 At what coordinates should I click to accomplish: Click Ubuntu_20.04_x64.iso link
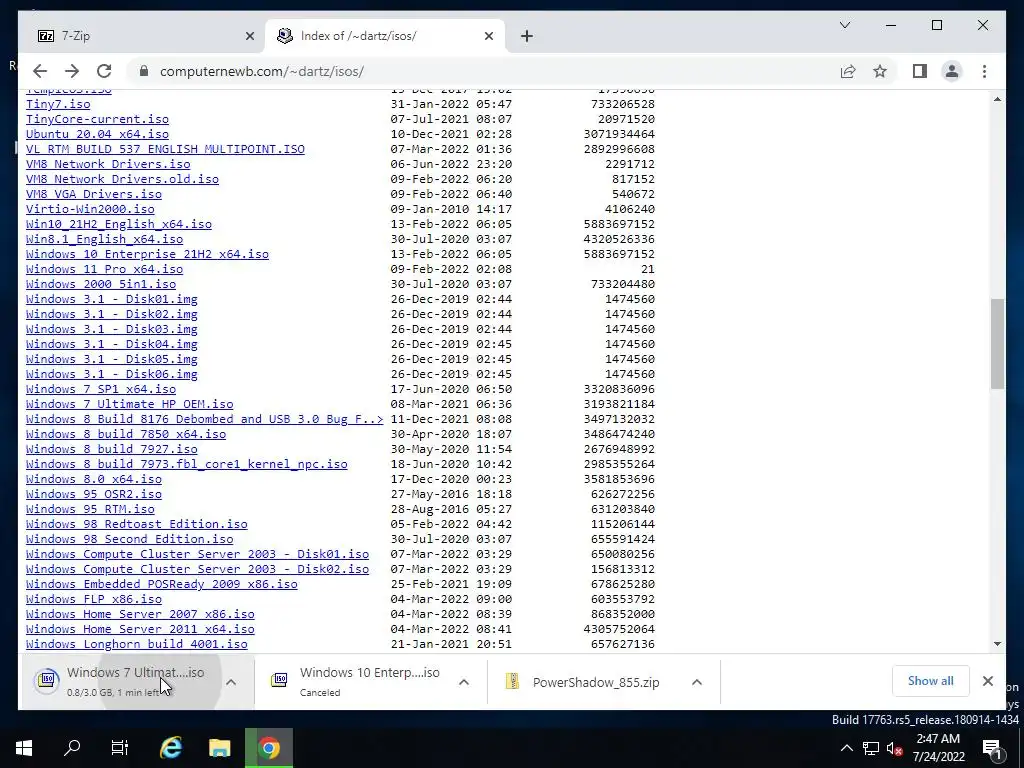[97, 134]
